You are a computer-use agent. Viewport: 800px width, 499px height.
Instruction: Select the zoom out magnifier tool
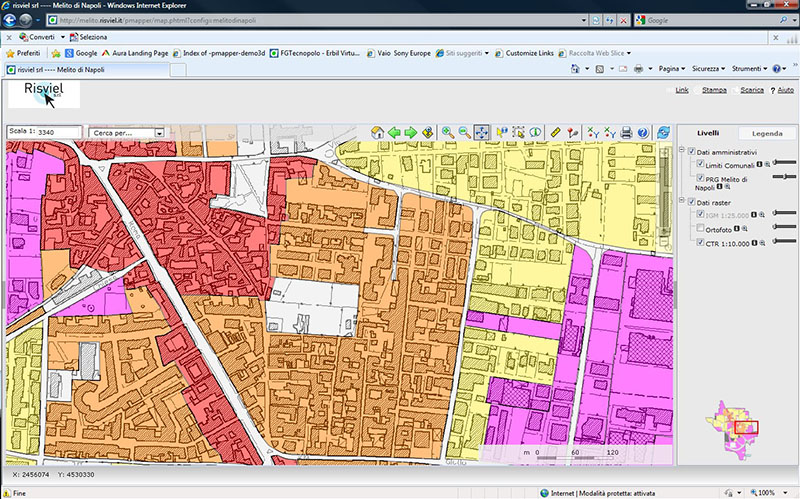click(464, 132)
